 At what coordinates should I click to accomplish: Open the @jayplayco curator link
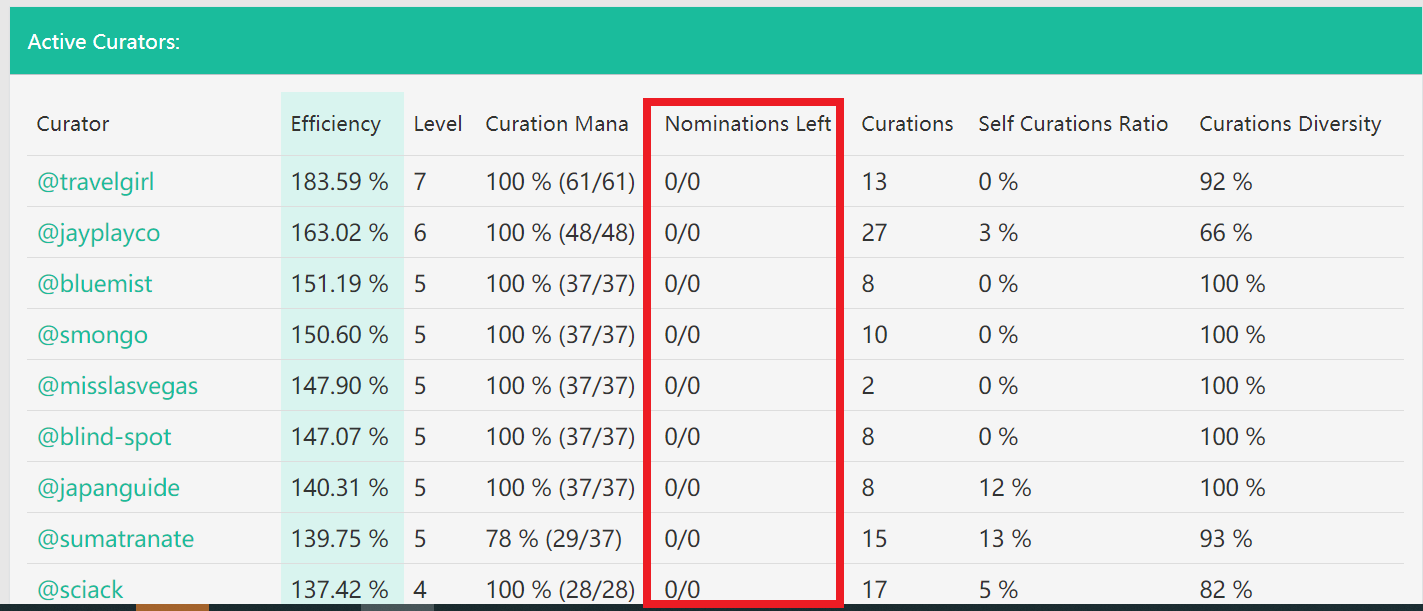pos(99,233)
